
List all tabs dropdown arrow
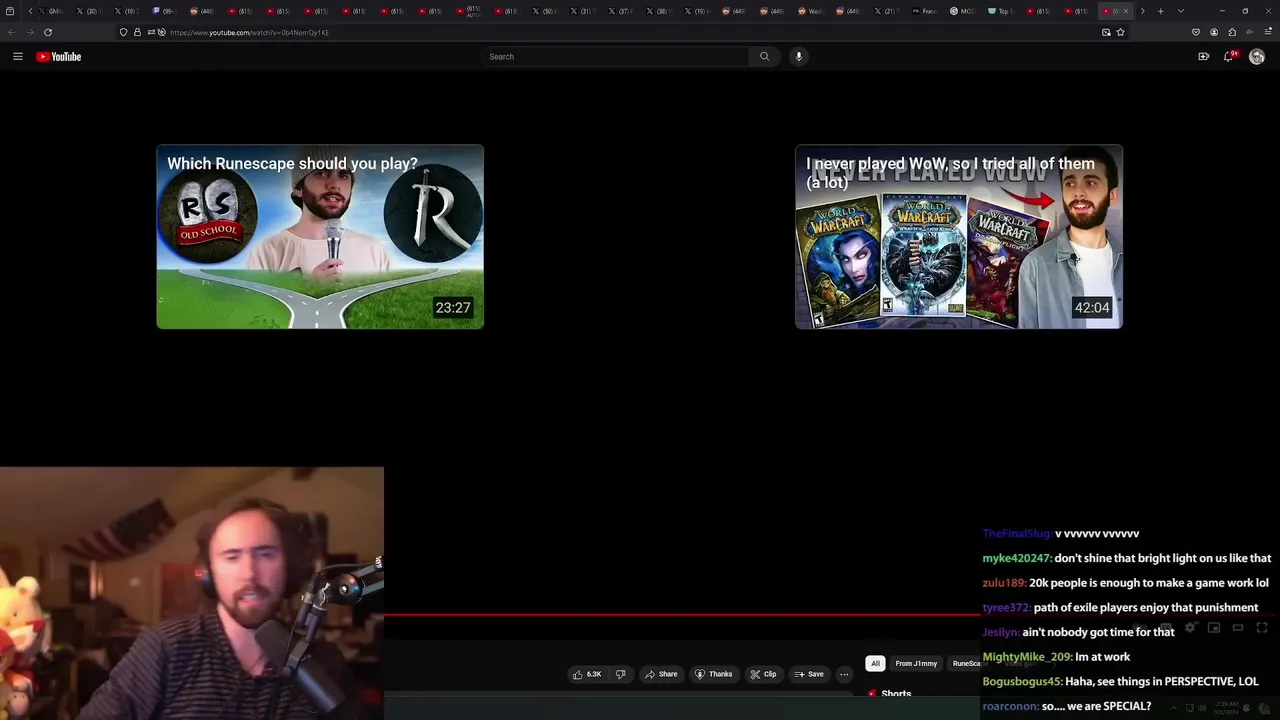coord(1181,11)
